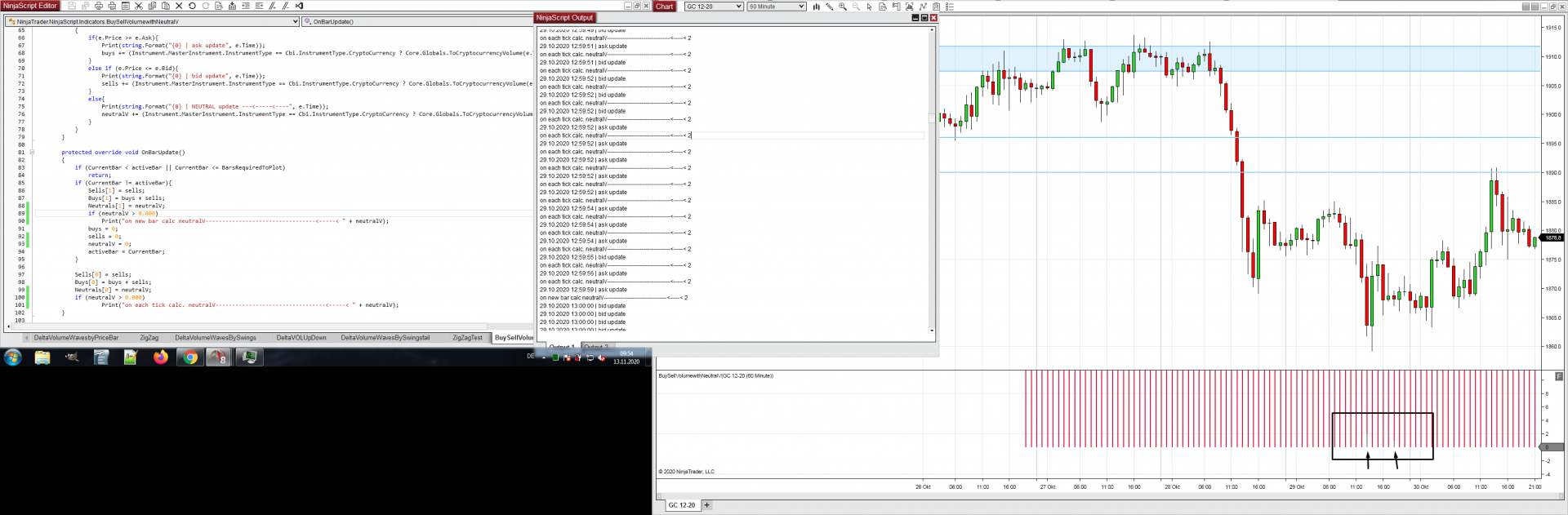Viewport: 1568px width, 515px height.
Task: Click the current price marker 1878.8 on axis
Action: 1552,238
